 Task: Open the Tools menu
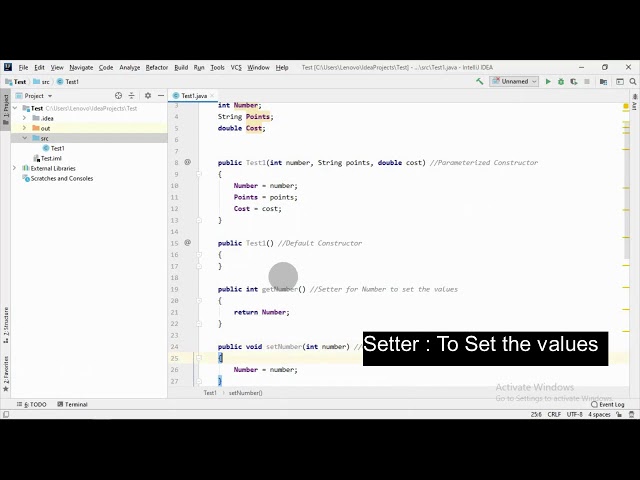coord(217,67)
